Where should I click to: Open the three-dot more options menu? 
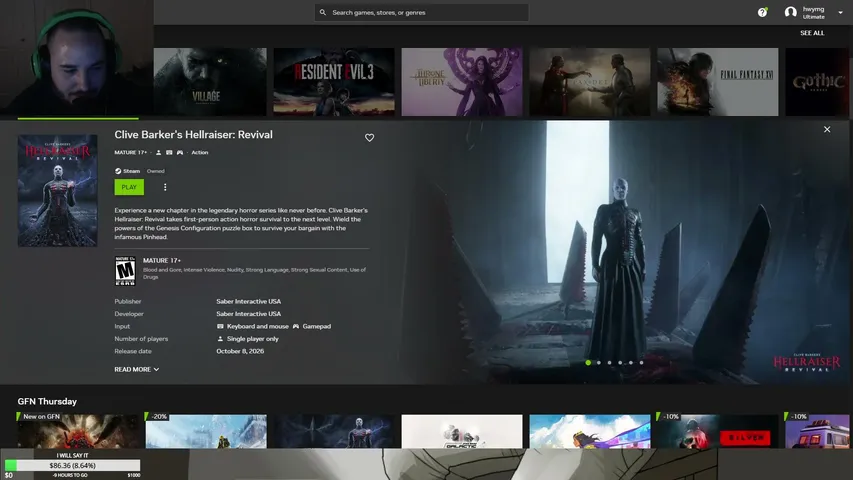click(165, 187)
